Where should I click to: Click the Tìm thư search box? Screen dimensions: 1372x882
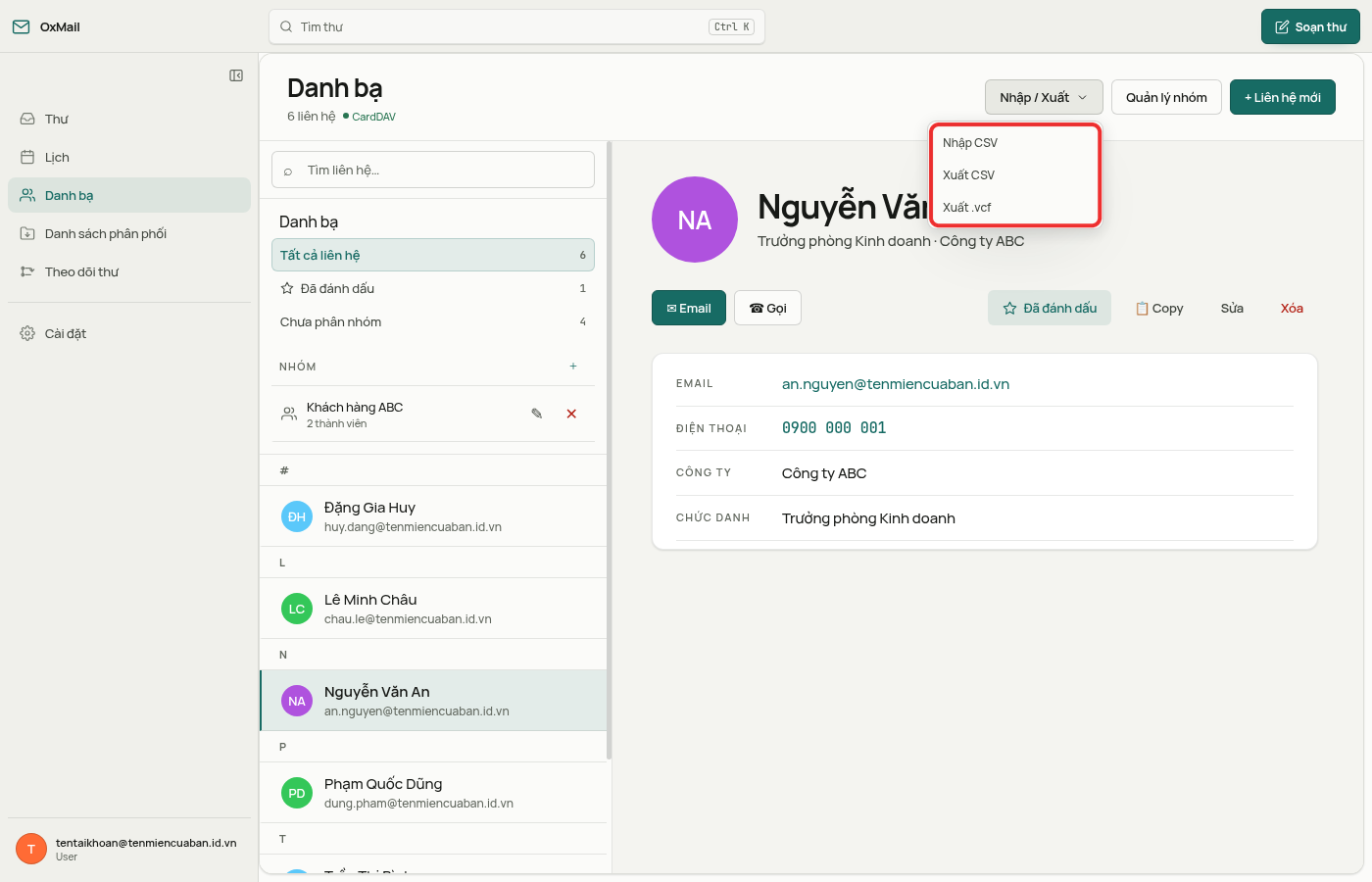point(516,26)
